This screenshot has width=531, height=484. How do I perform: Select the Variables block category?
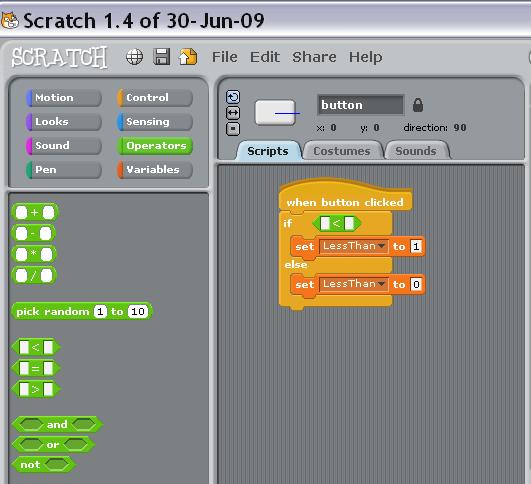tap(155, 170)
